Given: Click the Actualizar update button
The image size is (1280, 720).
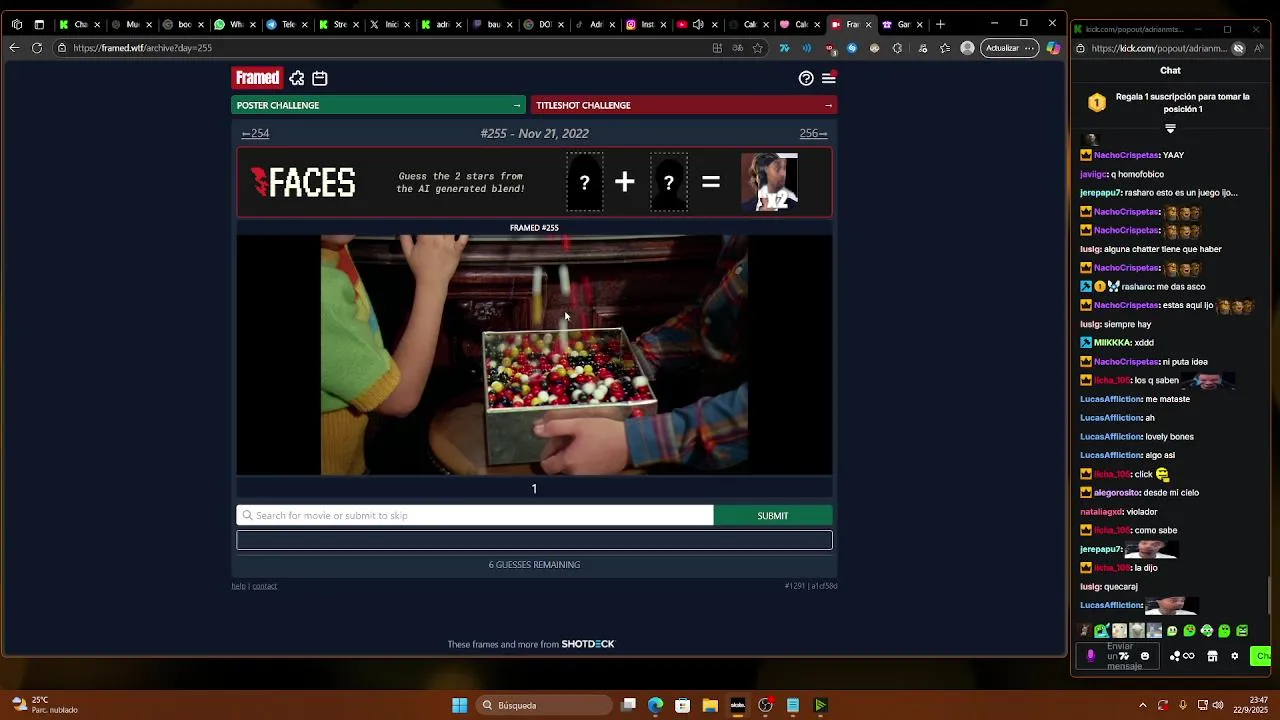Looking at the screenshot, I should click(1010, 48).
